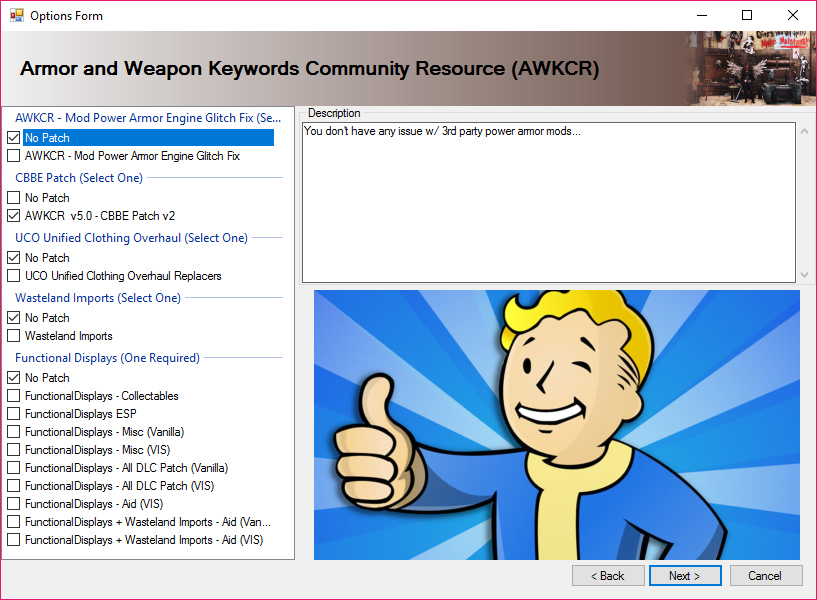Image resolution: width=817 pixels, height=600 pixels.
Task: Check FunctionalDisplays ESP option
Action: click(14, 414)
